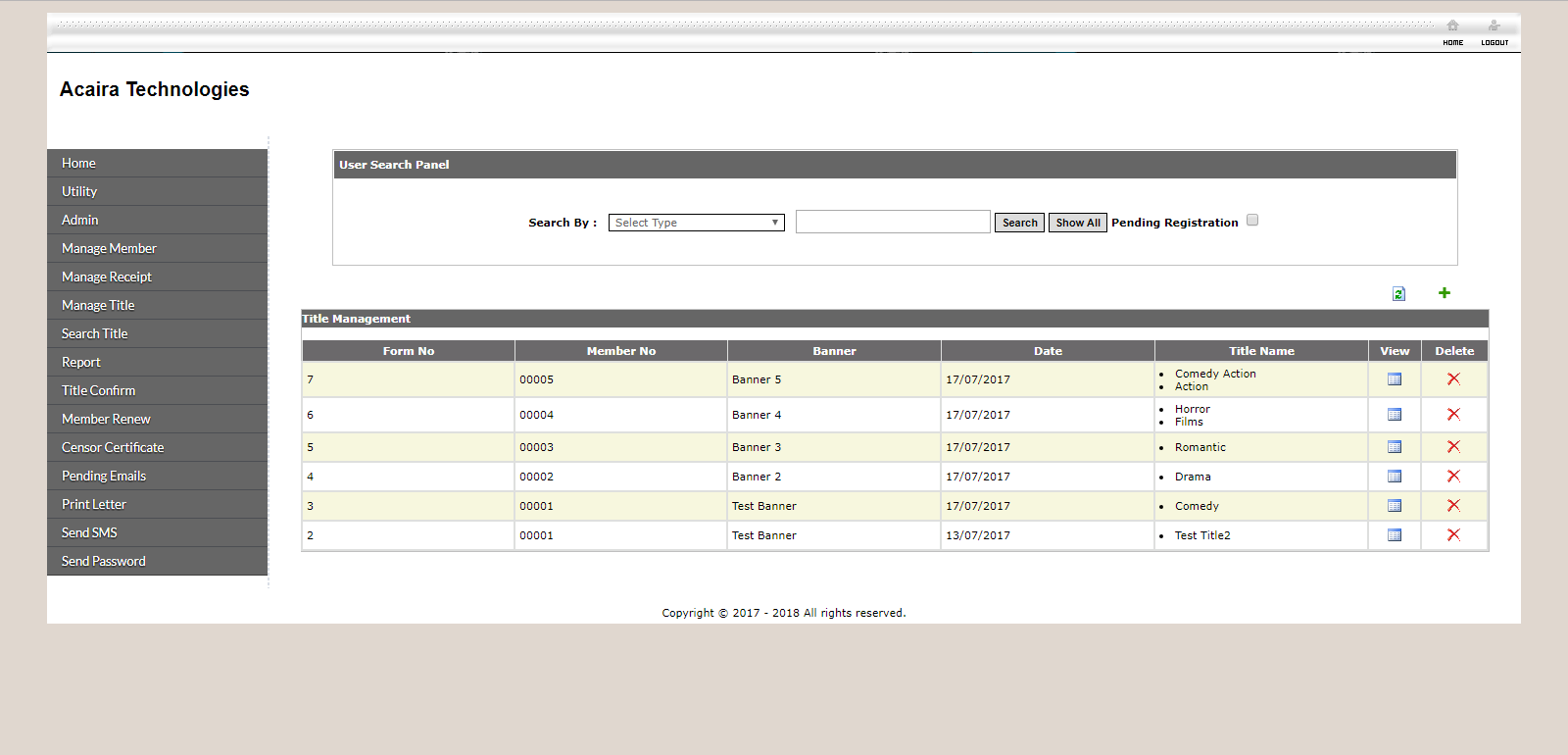Go to Censor Certificate menu item

[x=113, y=448]
